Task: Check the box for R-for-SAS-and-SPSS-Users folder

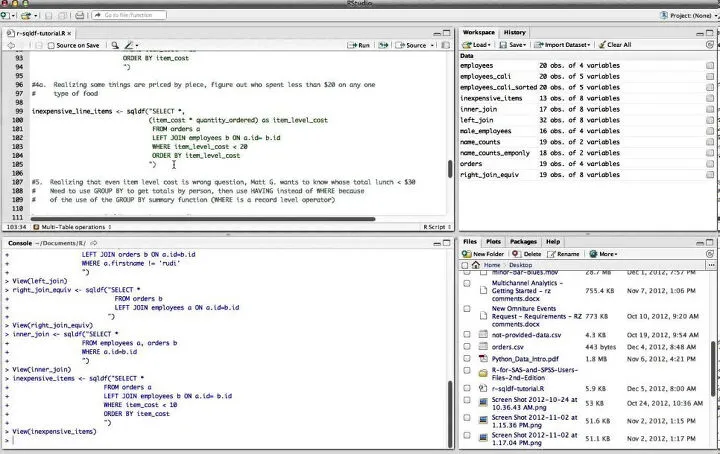Action: coord(467,370)
